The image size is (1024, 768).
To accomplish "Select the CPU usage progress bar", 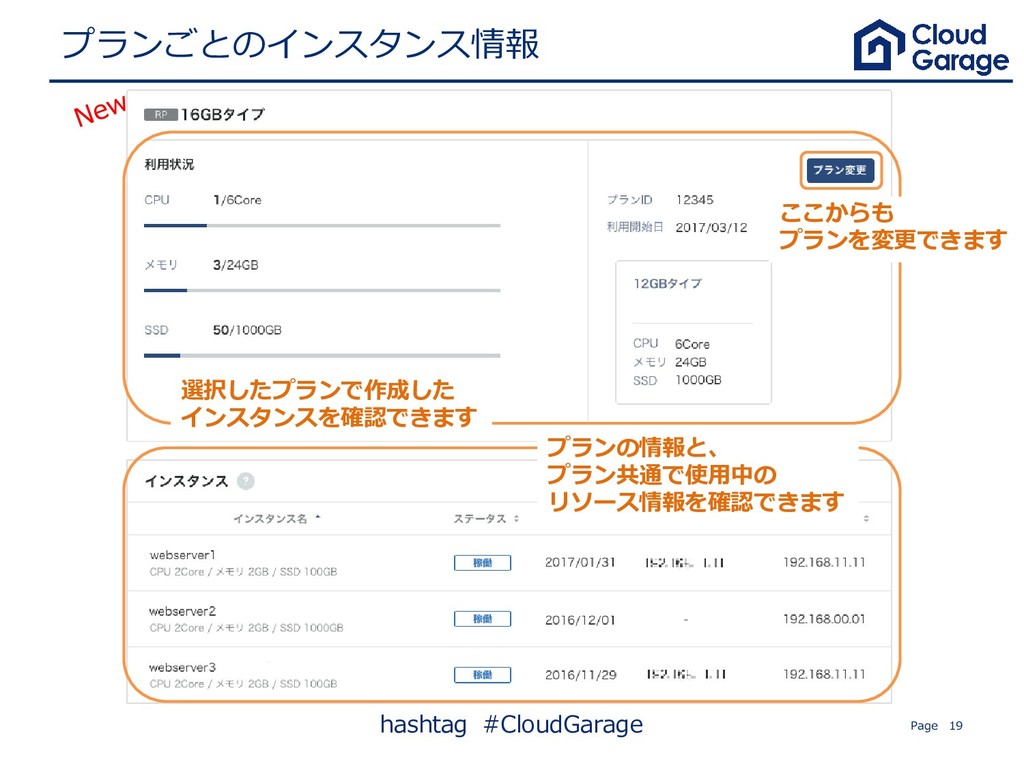I will point(322,225).
